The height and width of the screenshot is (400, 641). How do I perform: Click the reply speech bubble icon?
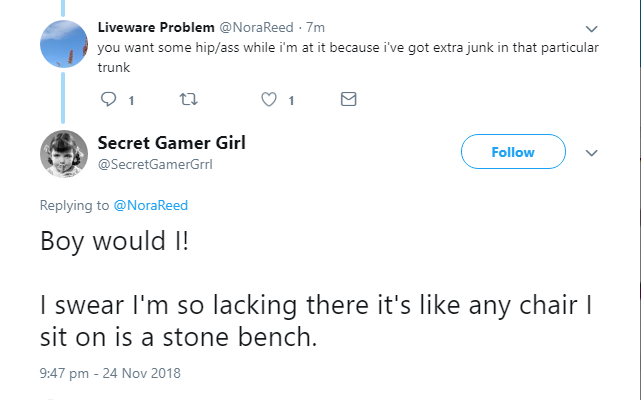click(108, 99)
